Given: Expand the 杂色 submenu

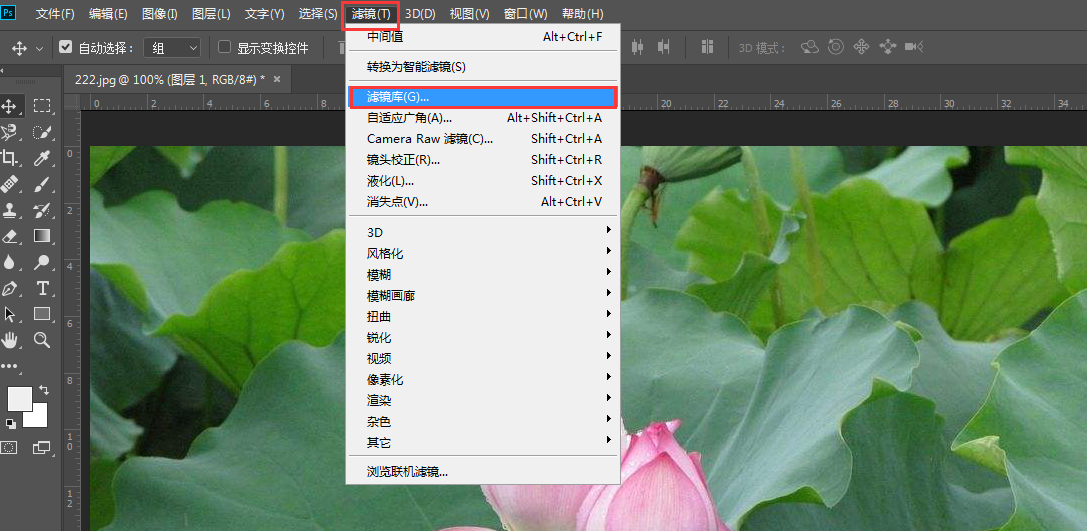Looking at the screenshot, I should click(482, 421).
